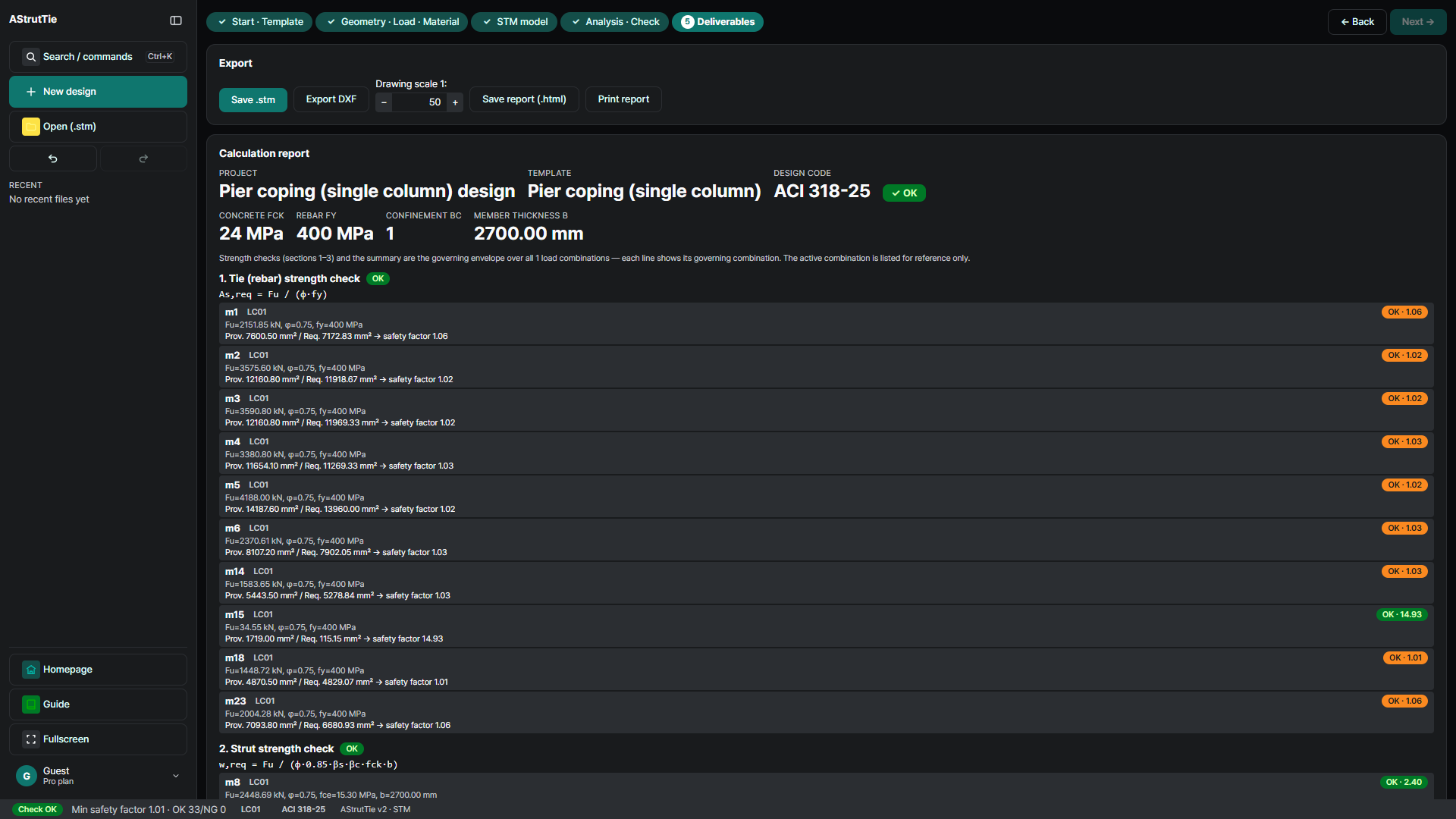Click the Homepage house icon

coord(31,670)
